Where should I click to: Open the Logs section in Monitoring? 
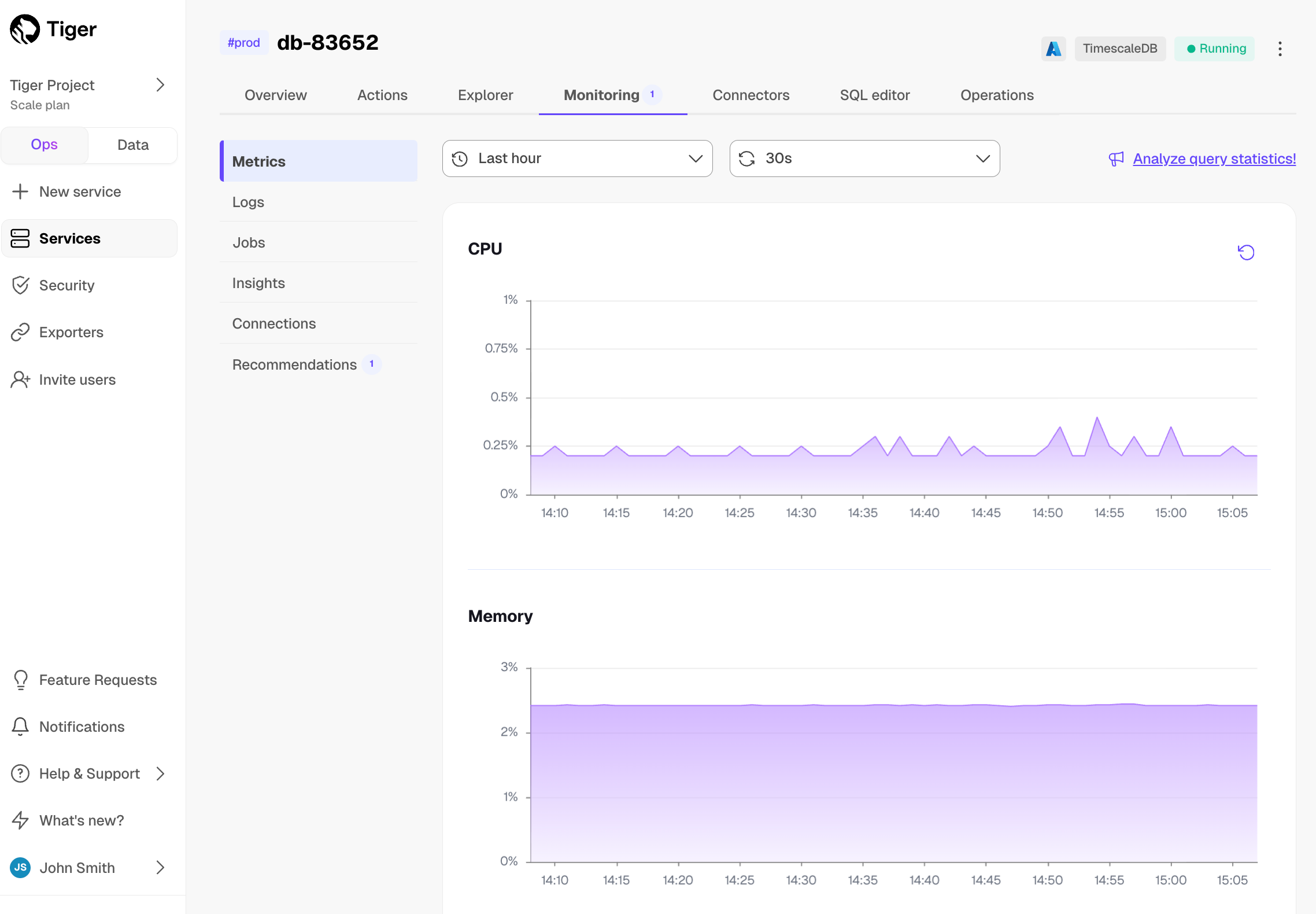248,202
